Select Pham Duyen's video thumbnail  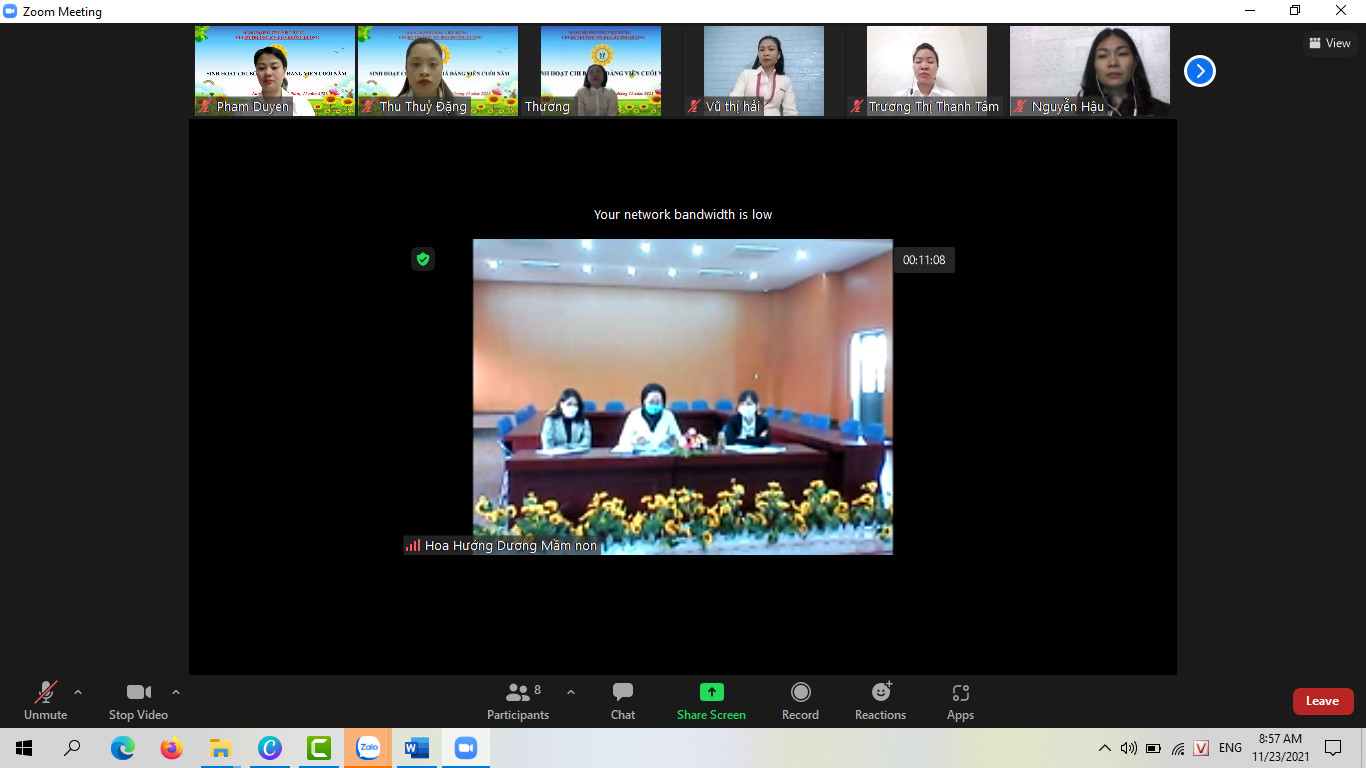274,70
